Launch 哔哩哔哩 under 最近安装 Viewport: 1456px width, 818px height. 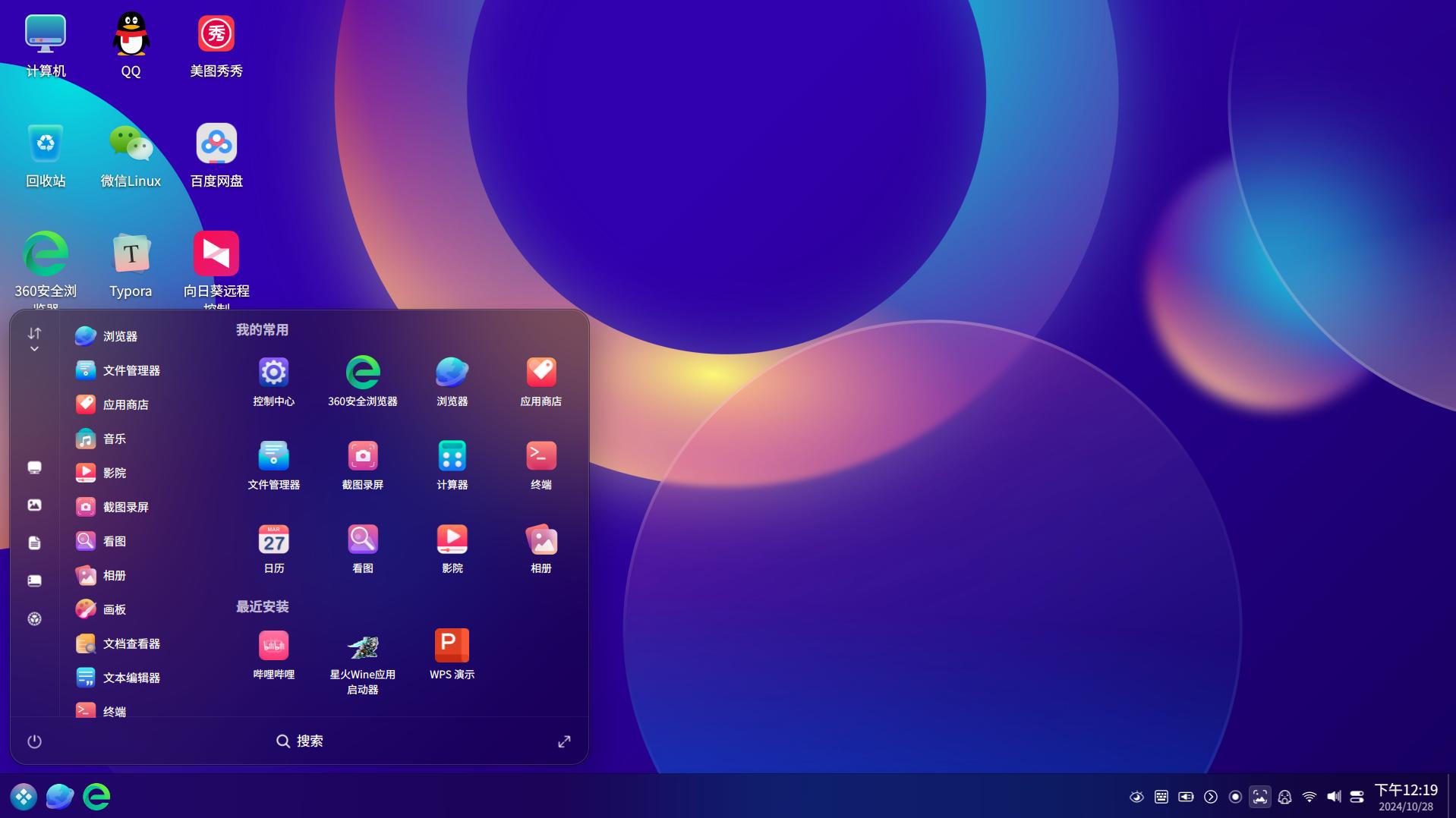[x=273, y=654]
